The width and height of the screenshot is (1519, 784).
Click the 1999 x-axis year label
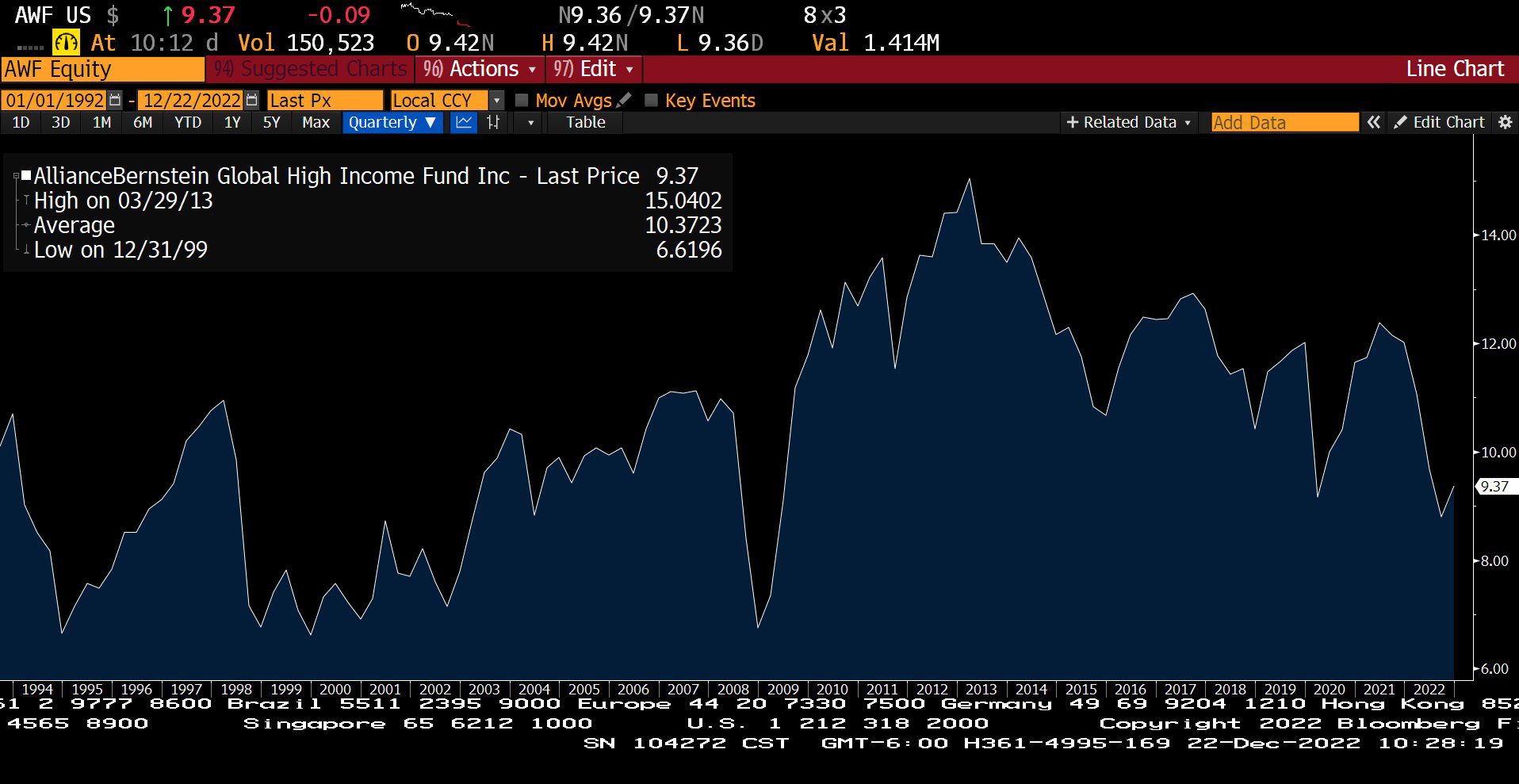tap(286, 689)
